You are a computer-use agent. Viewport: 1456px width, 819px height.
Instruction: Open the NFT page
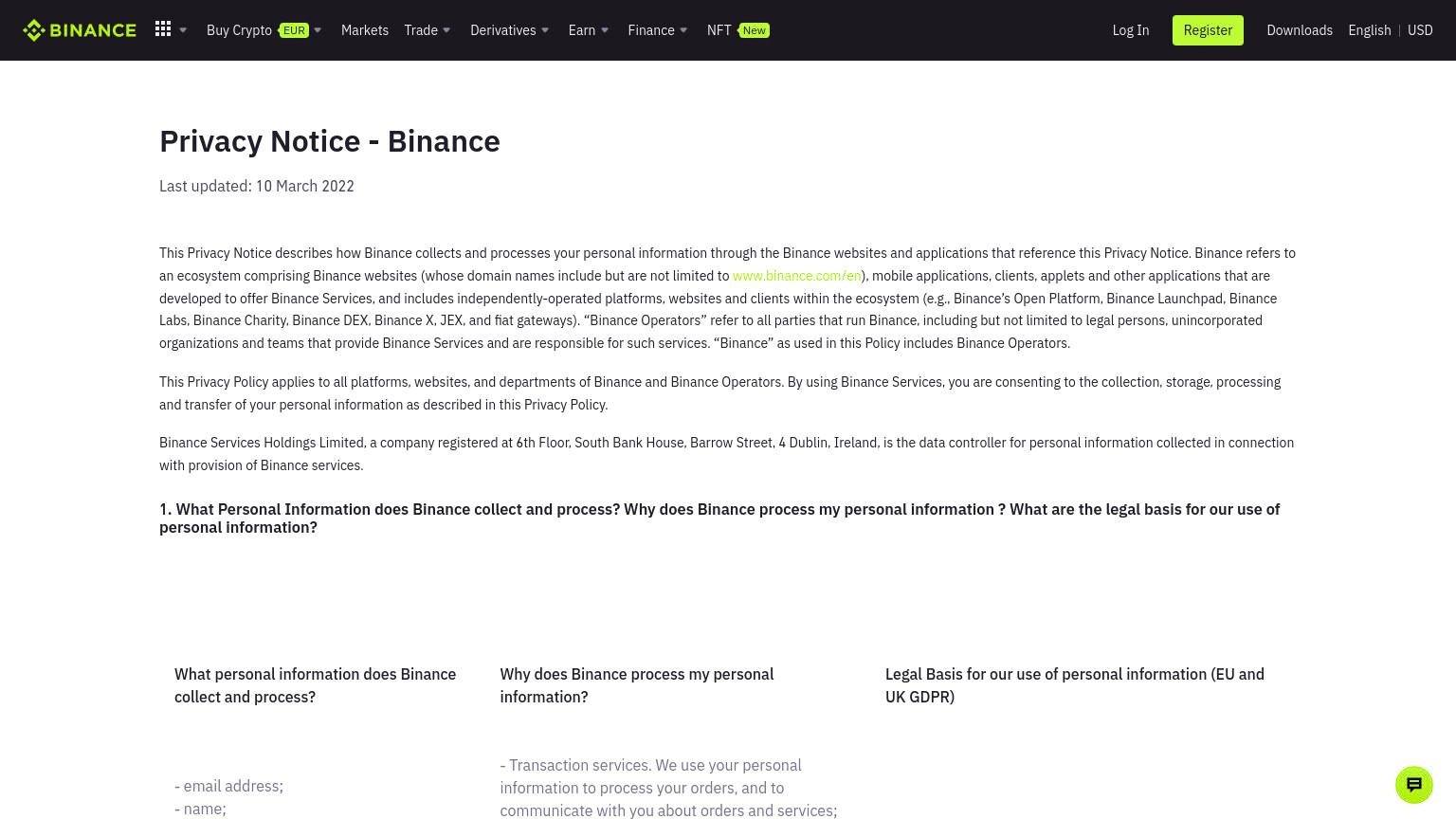pos(719,30)
